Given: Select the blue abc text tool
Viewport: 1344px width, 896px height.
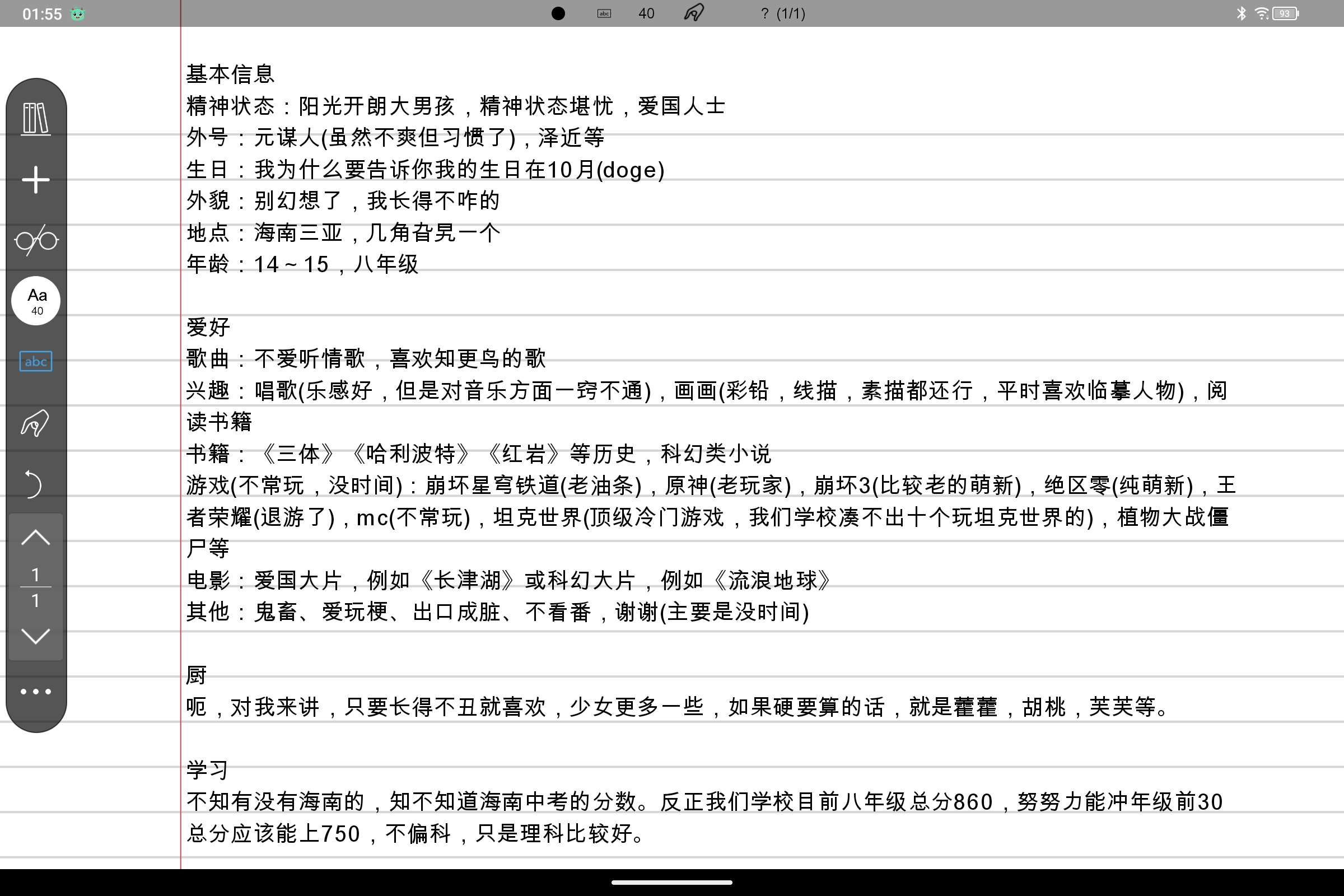Looking at the screenshot, I should click(x=36, y=361).
